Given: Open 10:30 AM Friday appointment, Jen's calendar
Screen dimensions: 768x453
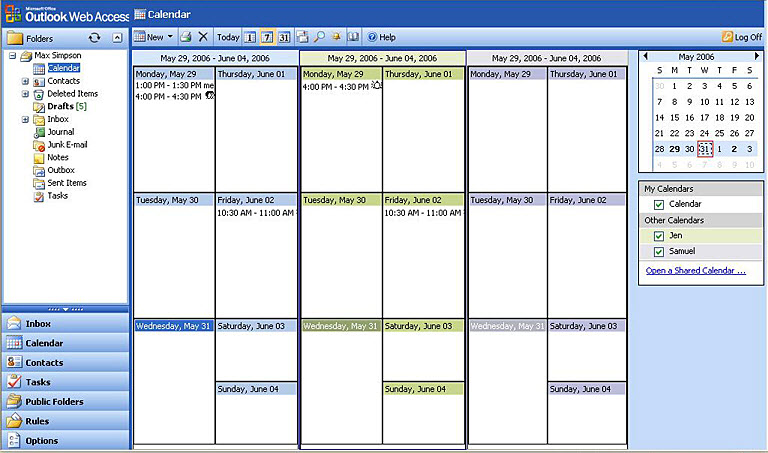Looking at the screenshot, I should (423, 213).
